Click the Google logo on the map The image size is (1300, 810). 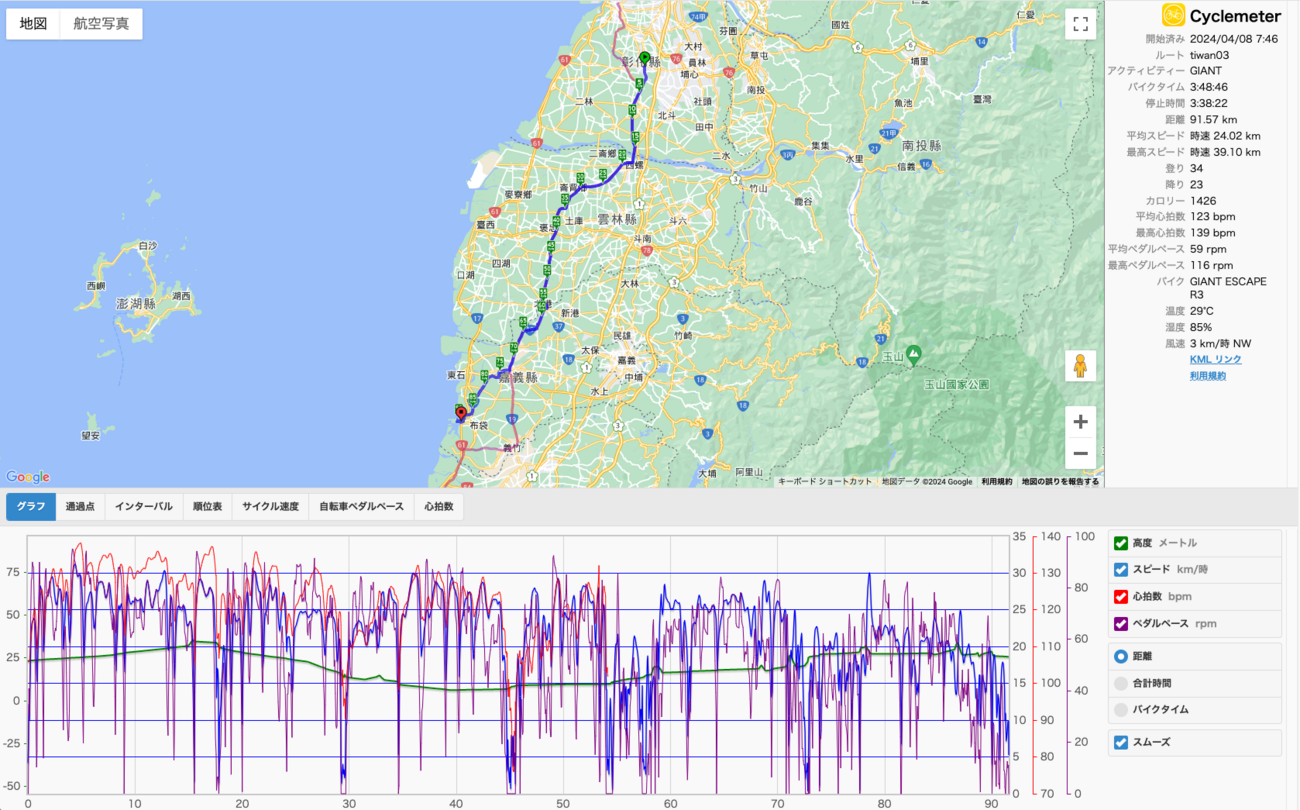(x=28, y=477)
